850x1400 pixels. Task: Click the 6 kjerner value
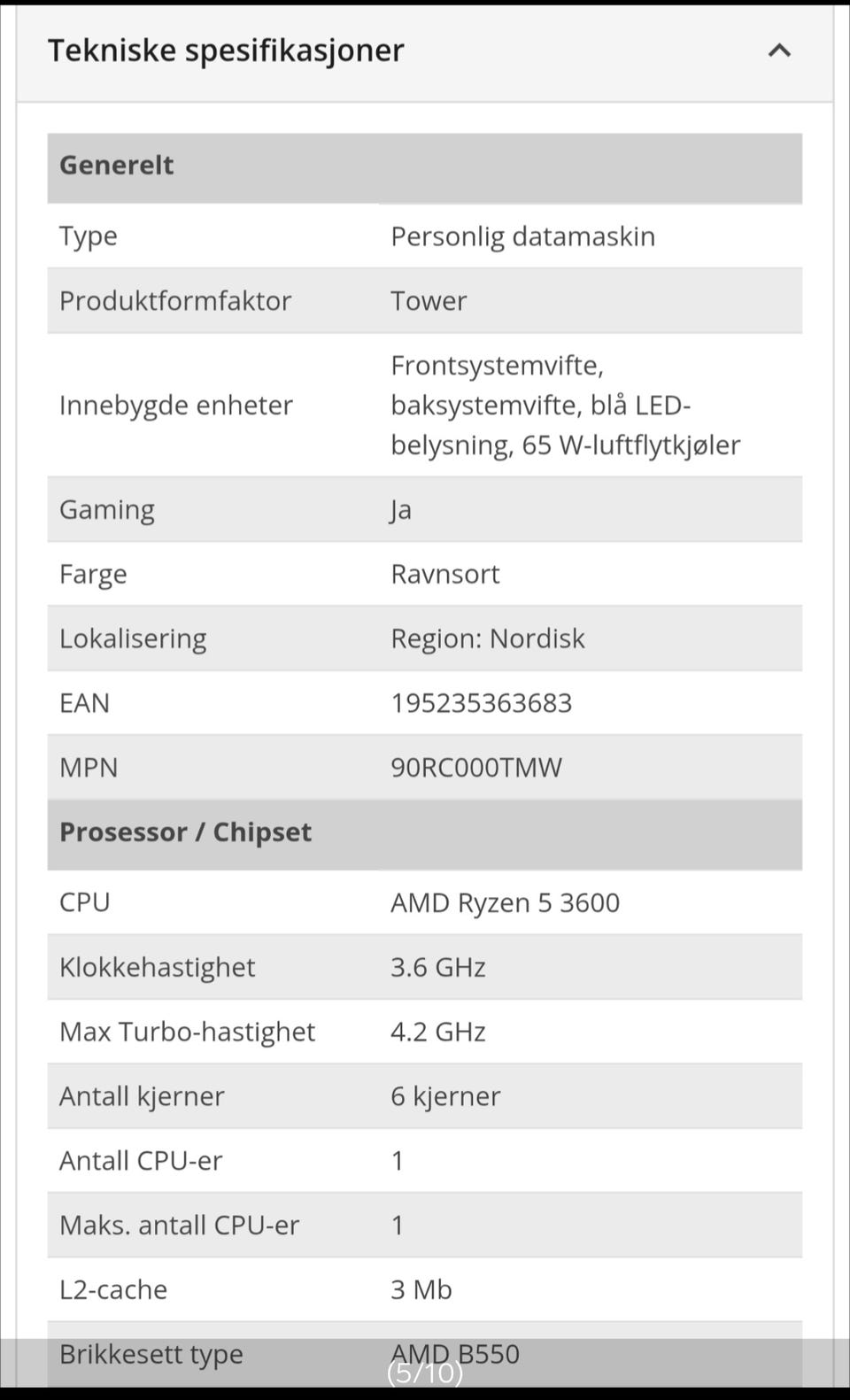coord(445,1096)
